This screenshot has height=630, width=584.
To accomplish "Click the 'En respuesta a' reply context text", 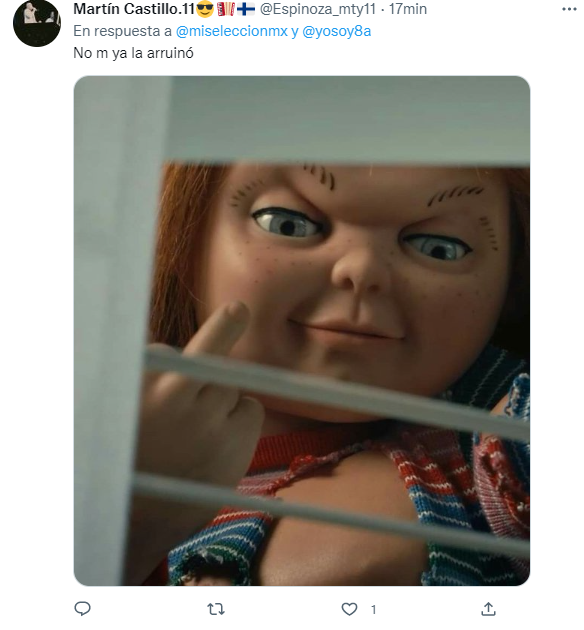I will click(123, 31).
